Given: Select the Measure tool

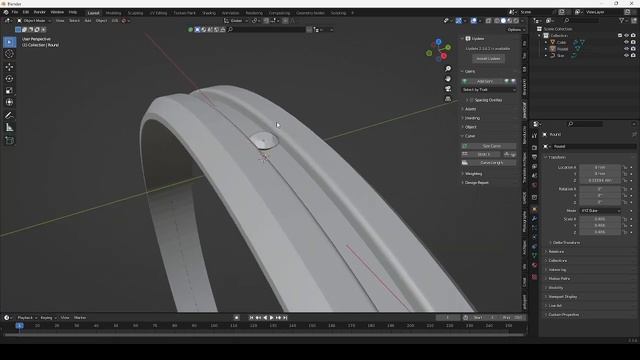Looking at the screenshot, I should pyautogui.click(x=9, y=128).
